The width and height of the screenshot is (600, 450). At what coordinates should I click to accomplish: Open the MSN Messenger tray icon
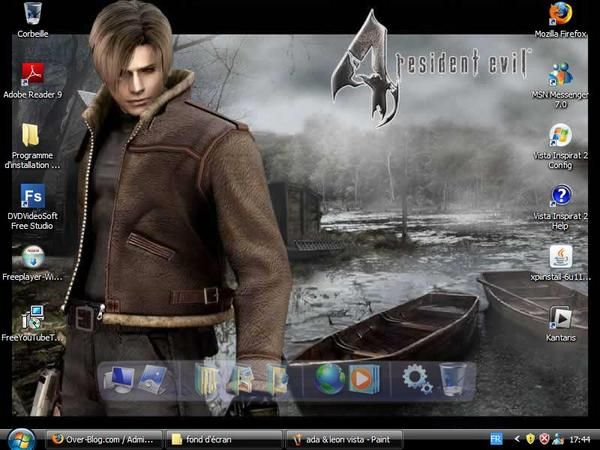(558, 439)
